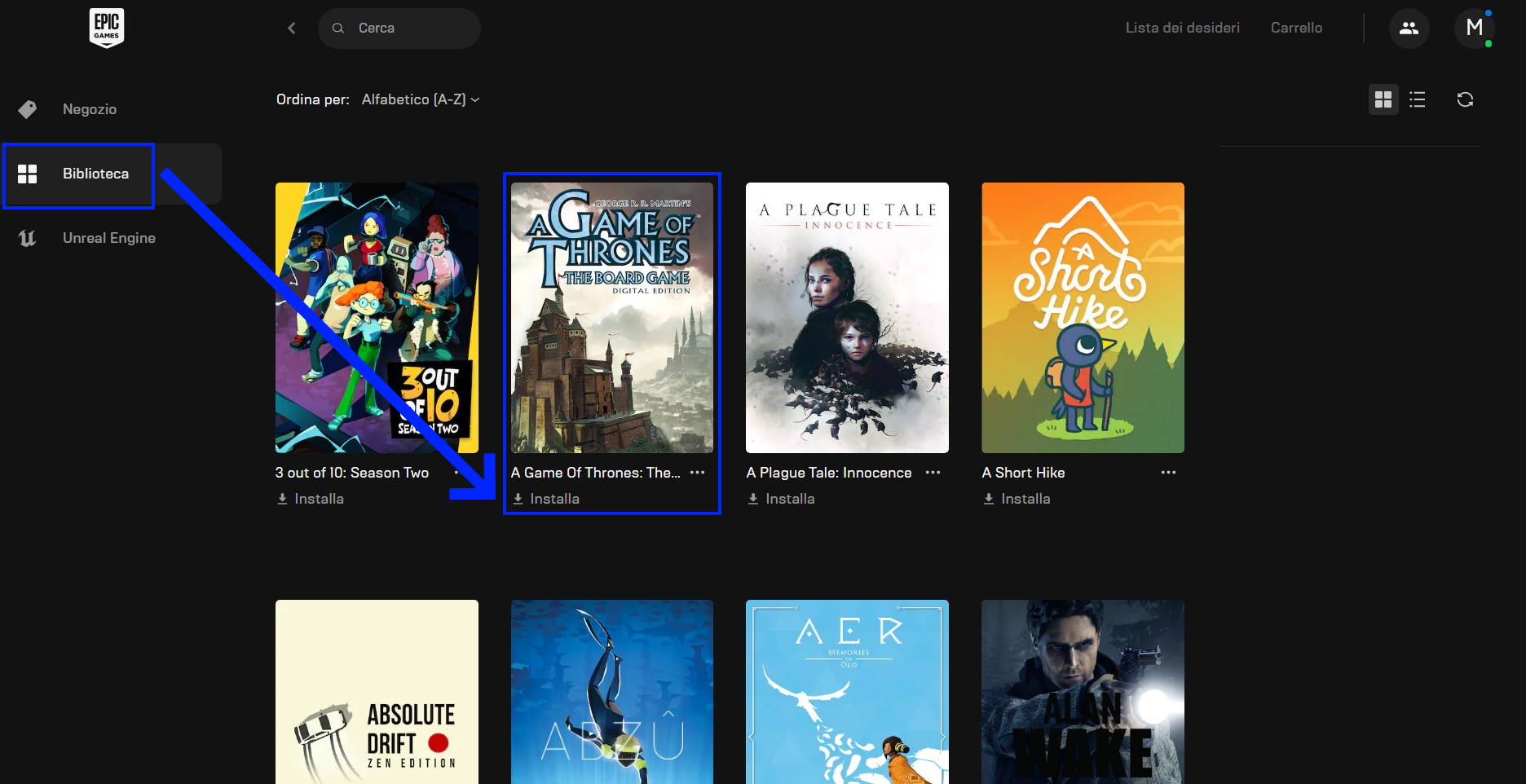Click the search magnifier icon
The height and width of the screenshot is (784, 1526).
[337, 29]
